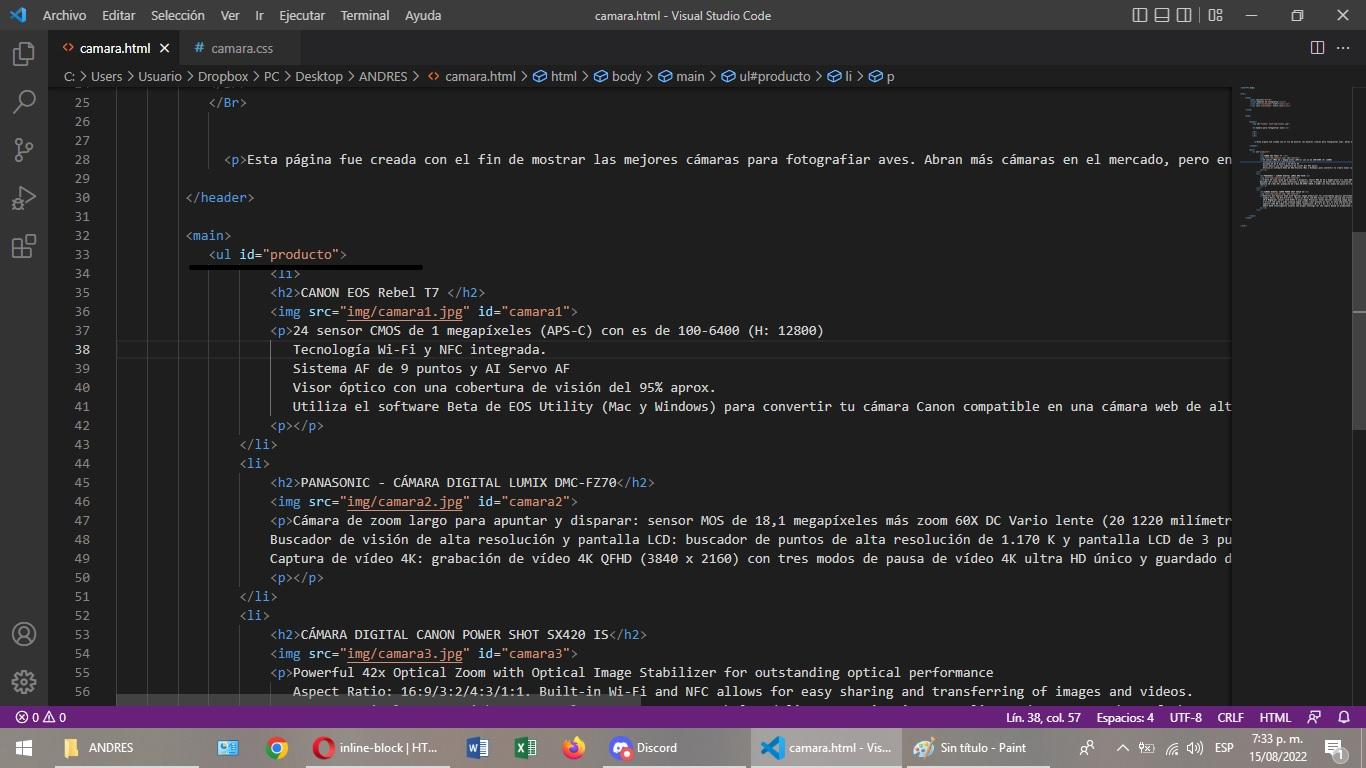Viewport: 1366px width, 768px height.
Task: Click the ANDRES breadcrumb segment
Action: pyautogui.click(x=384, y=76)
